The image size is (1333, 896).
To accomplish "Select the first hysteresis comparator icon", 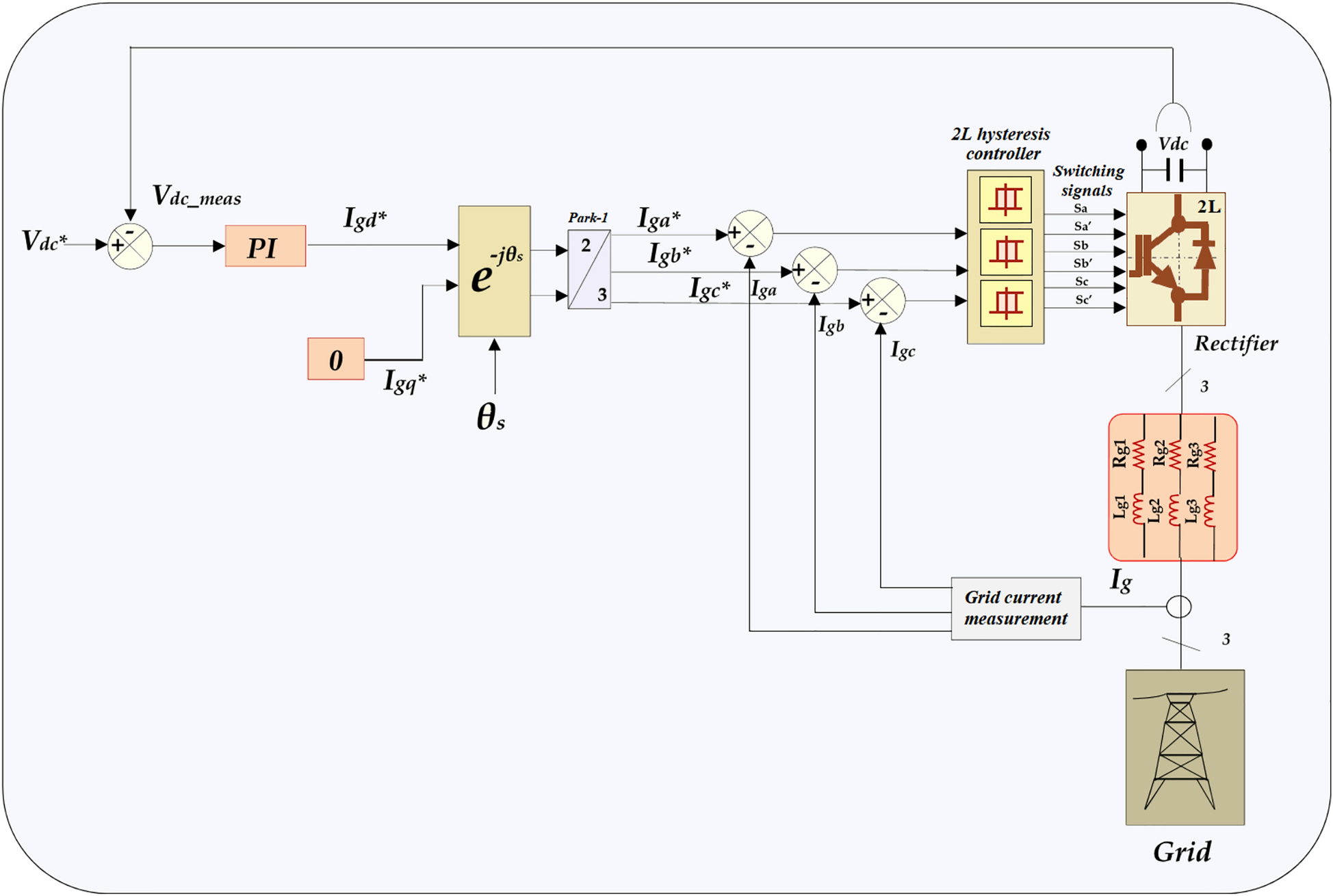I will tap(1005, 200).
